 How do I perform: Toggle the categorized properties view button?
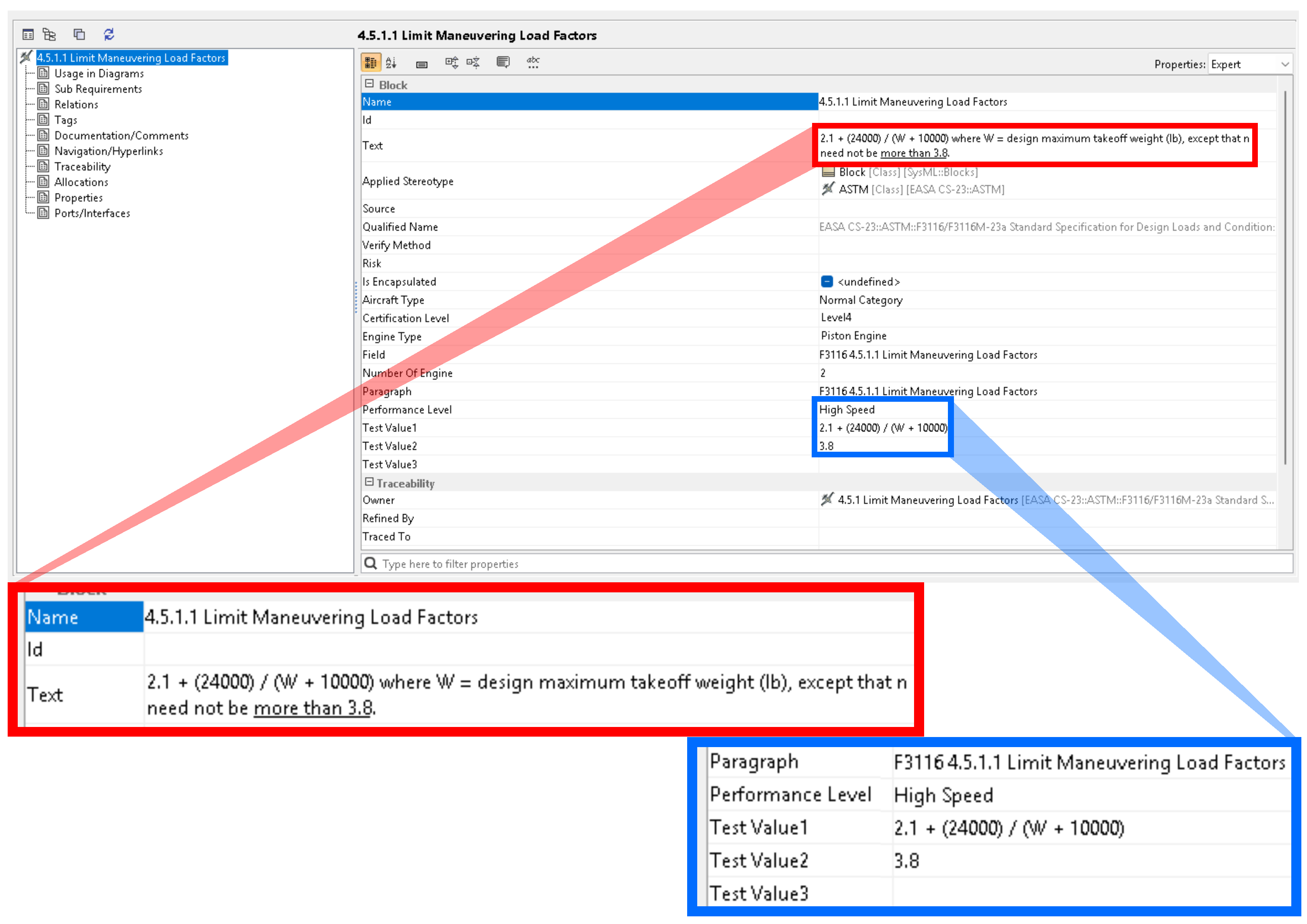[371, 62]
